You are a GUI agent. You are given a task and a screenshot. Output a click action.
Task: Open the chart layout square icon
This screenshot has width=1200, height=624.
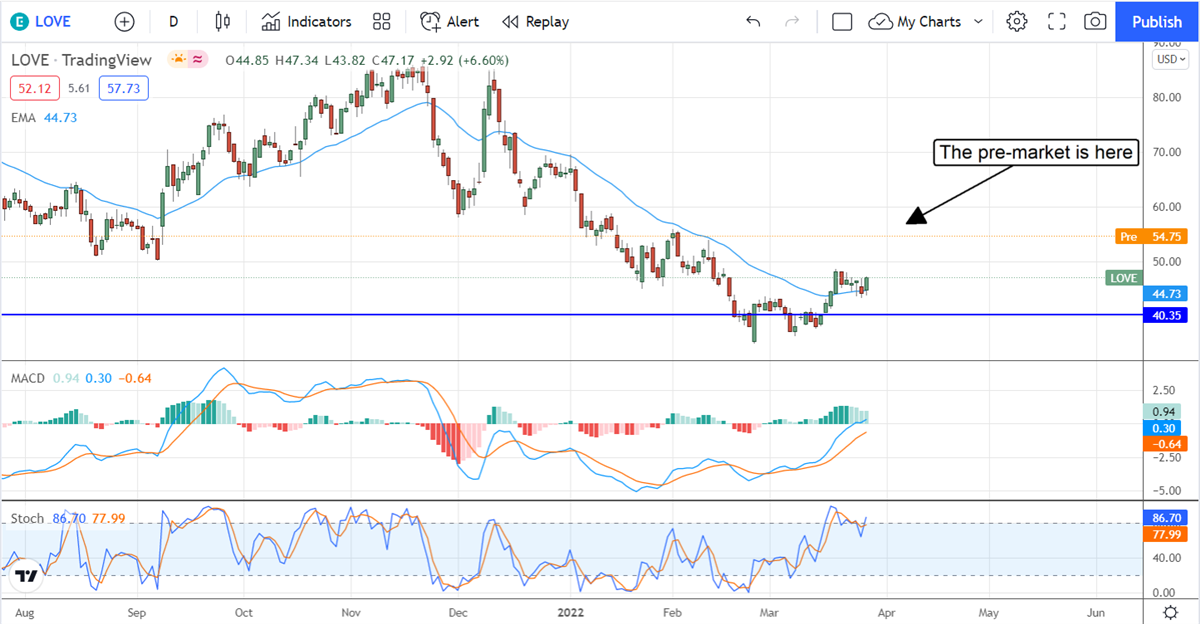(842, 21)
